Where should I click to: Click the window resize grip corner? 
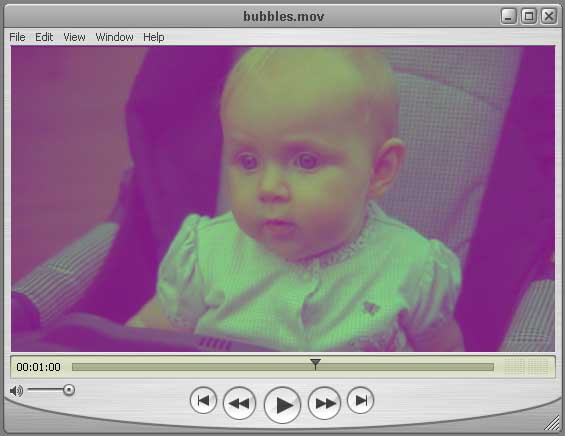point(551,422)
